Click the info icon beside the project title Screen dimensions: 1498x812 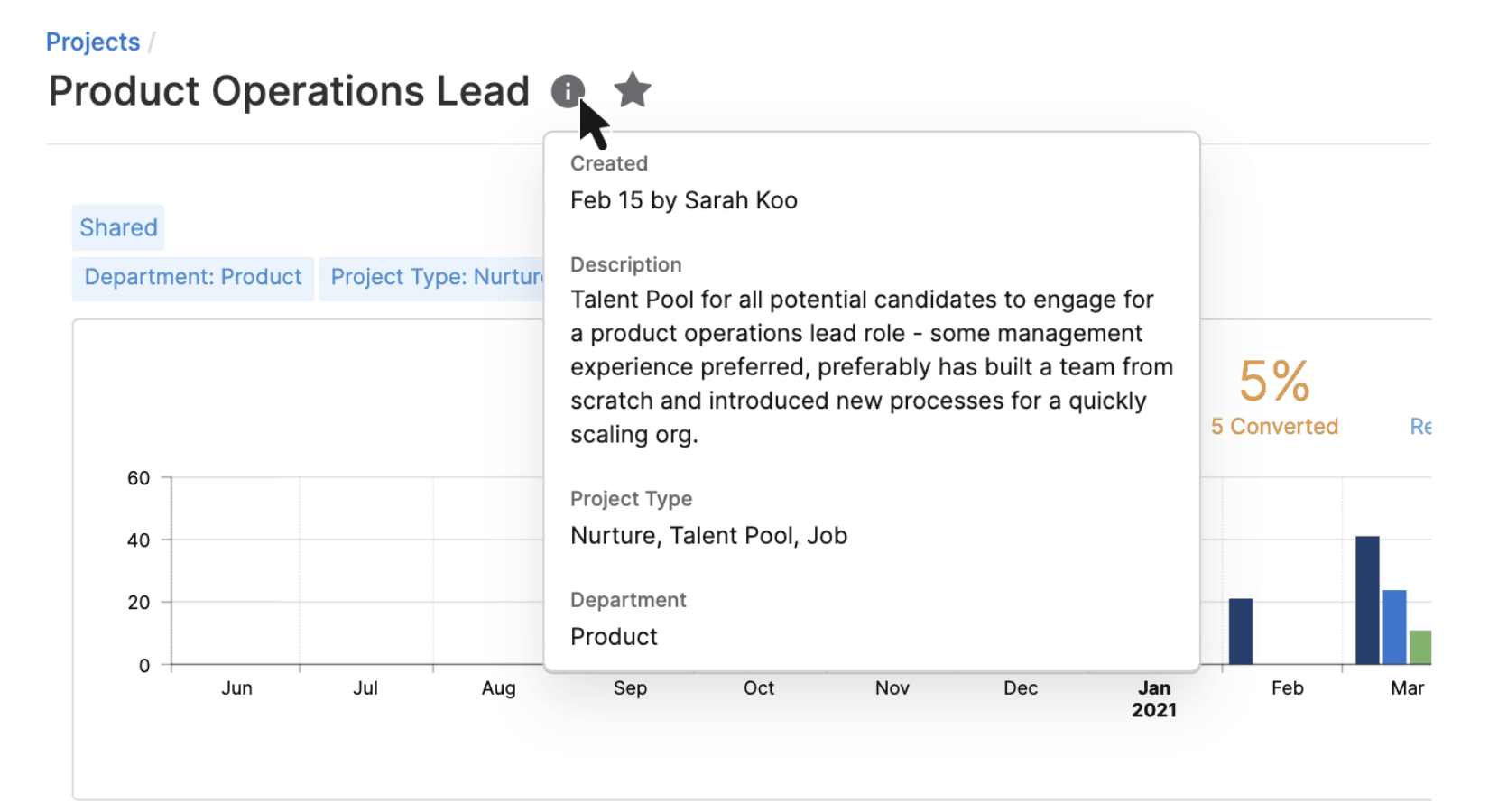click(x=568, y=90)
